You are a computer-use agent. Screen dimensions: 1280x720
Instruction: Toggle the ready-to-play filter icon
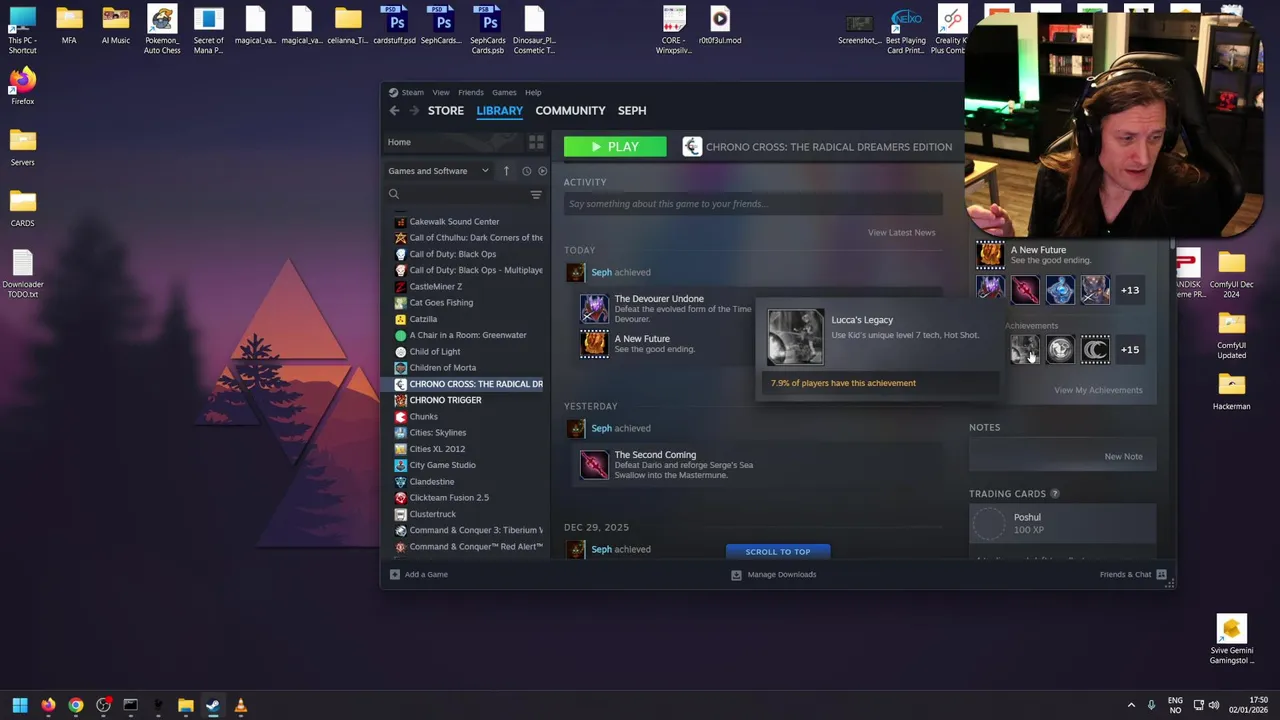click(542, 171)
